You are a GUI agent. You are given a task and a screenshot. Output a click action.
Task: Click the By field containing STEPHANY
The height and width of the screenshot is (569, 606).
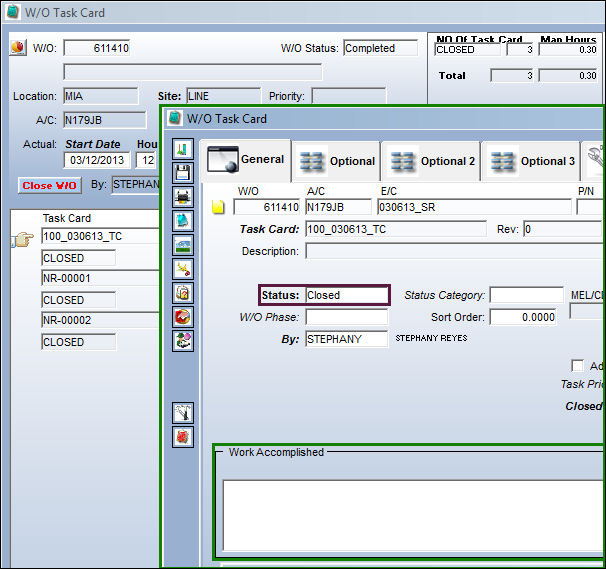[347, 339]
